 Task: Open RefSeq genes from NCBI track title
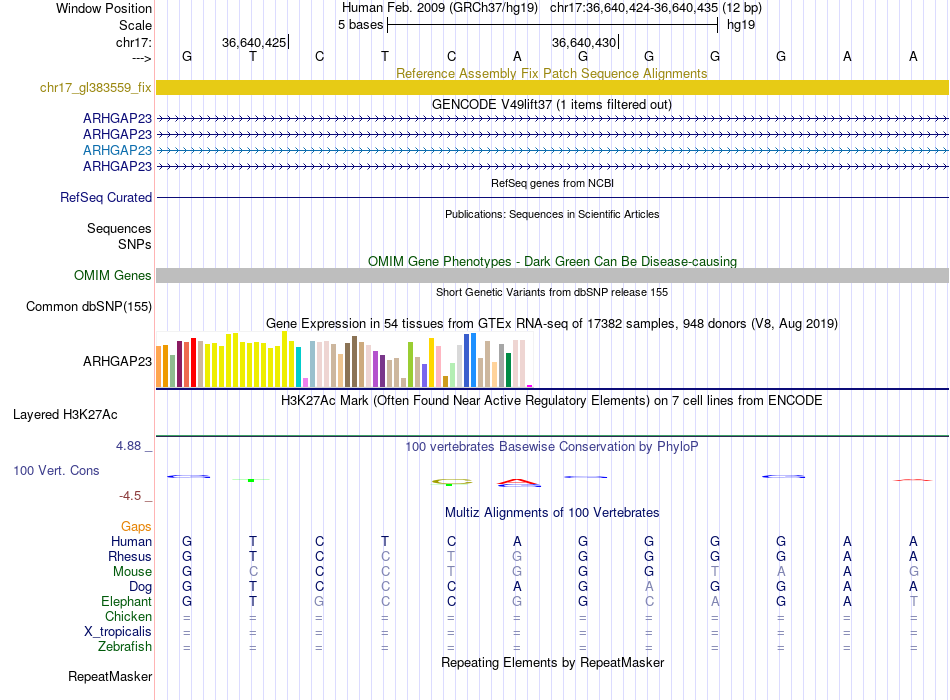552,183
